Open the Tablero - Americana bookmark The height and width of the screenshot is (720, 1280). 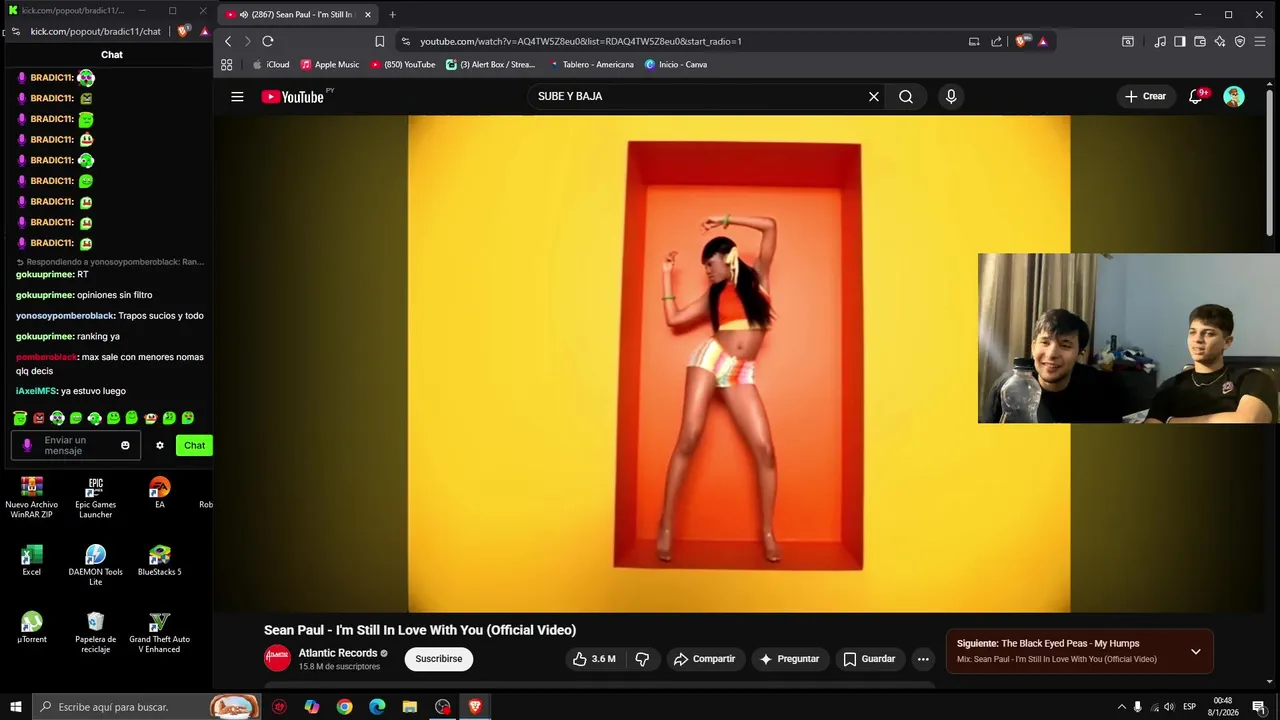592,65
